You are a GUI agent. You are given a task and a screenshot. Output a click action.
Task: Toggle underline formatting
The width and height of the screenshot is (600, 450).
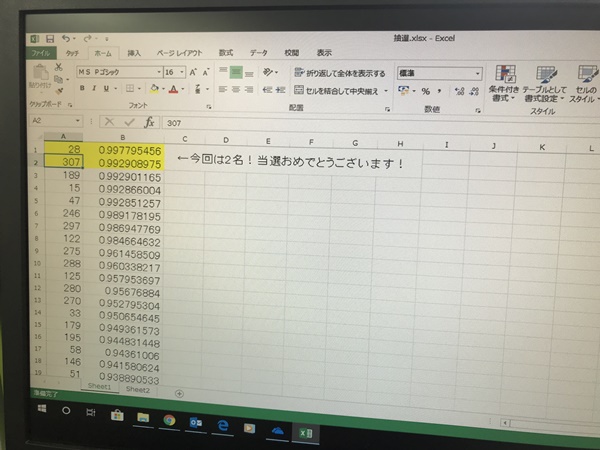106,88
